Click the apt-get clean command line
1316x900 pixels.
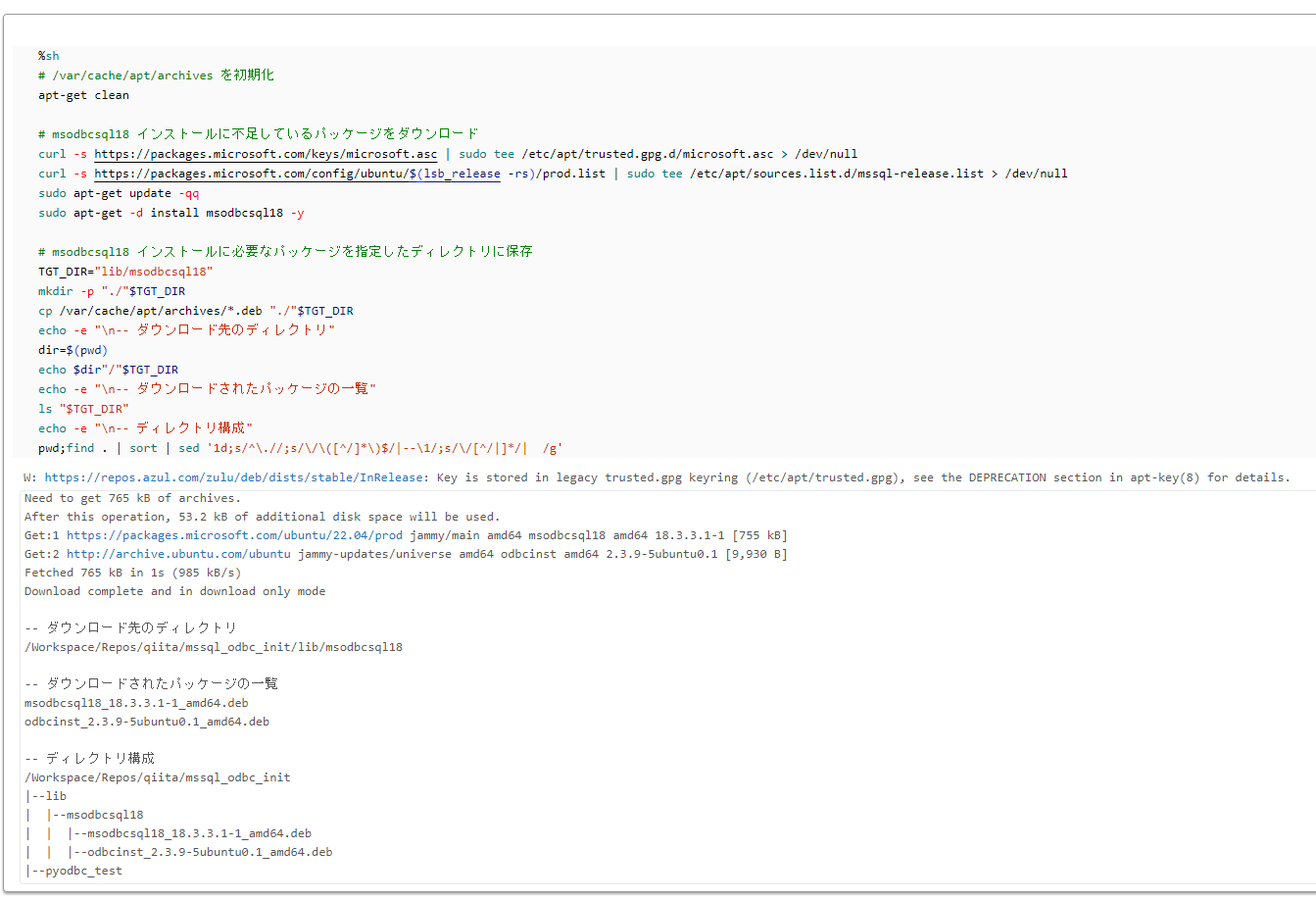83,95
